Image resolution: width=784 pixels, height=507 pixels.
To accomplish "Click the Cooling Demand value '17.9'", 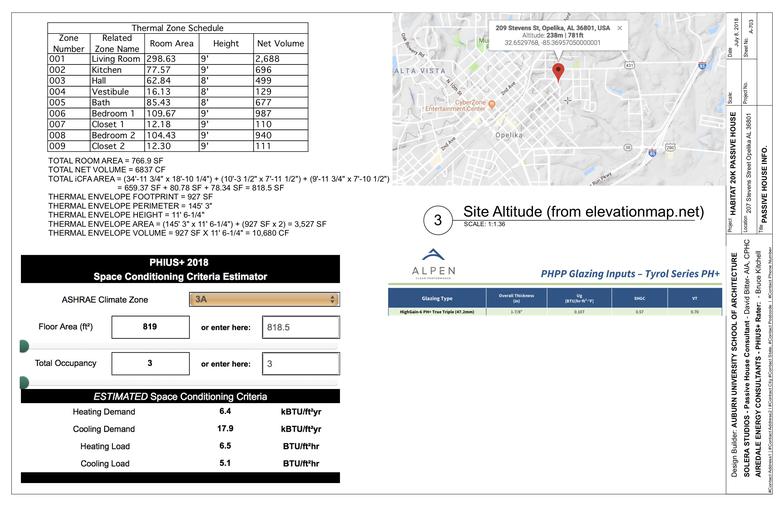I will [225, 428].
